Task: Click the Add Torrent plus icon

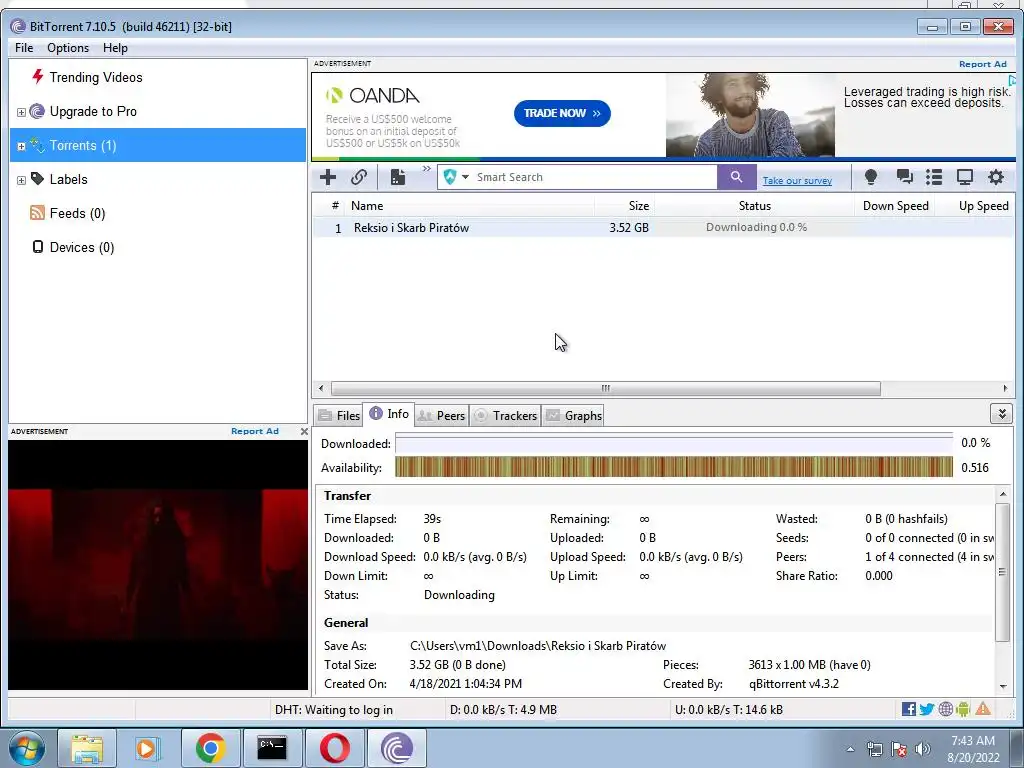Action: (328, 177)
